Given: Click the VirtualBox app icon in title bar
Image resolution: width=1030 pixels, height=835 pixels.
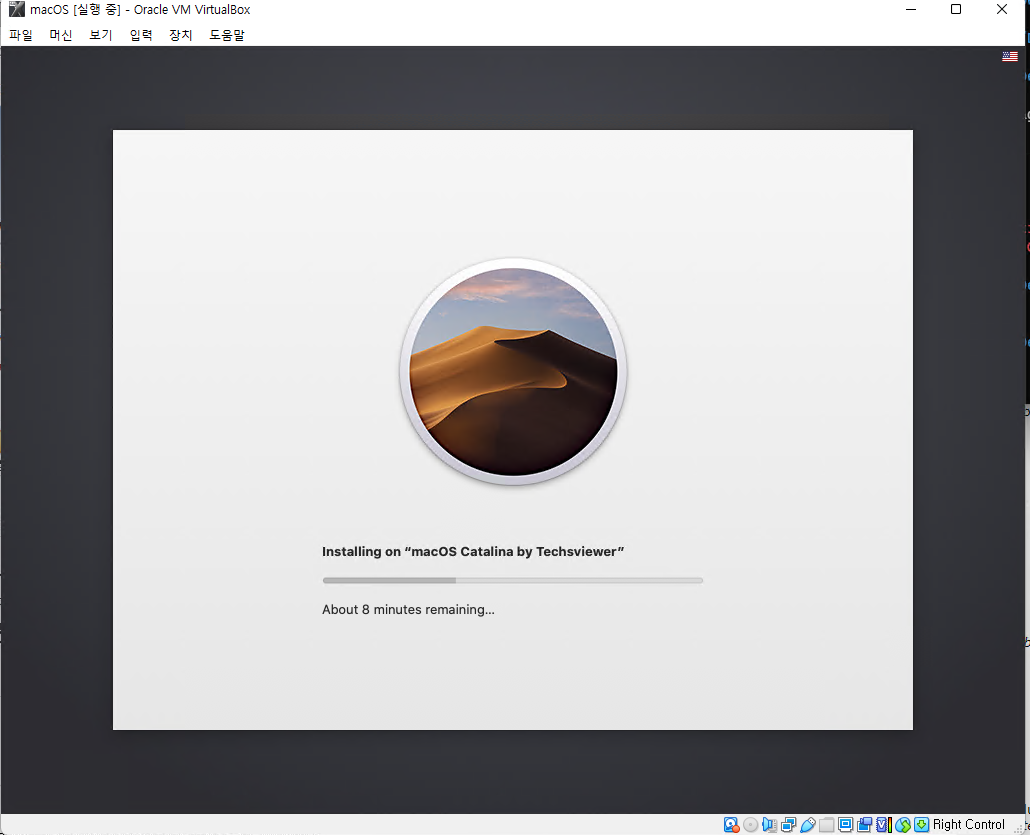Looking at the screenshot, I should tap(16, 9).
